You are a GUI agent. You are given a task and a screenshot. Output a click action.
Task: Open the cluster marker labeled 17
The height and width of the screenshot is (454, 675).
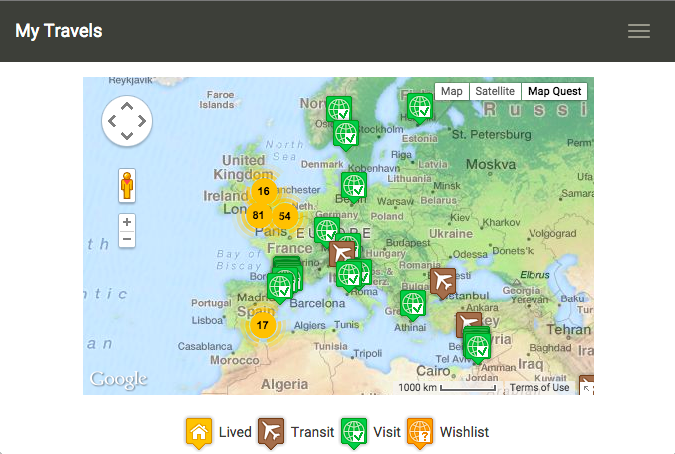point(263,325)
